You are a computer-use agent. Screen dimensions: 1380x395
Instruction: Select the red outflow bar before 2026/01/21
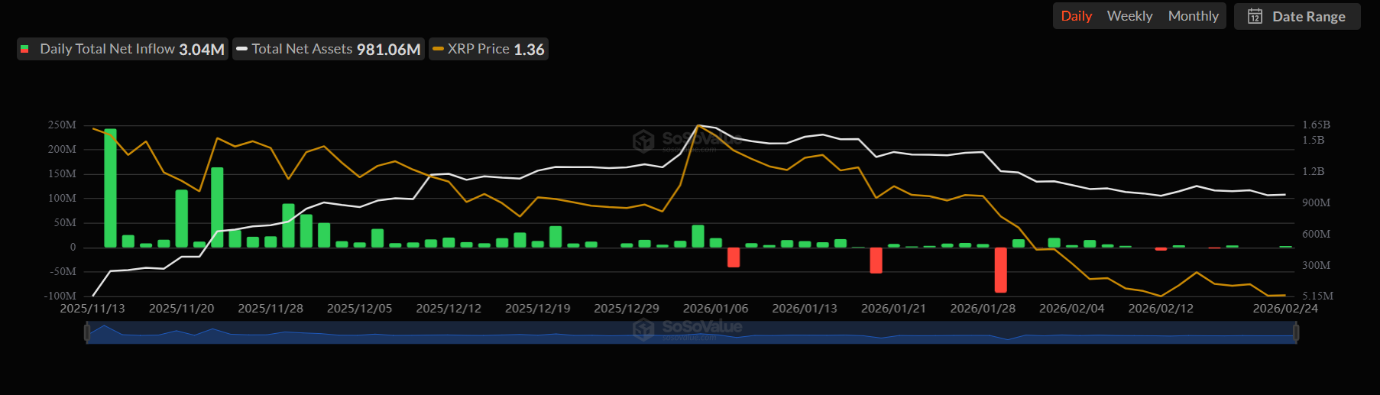[x=876, y=260]
